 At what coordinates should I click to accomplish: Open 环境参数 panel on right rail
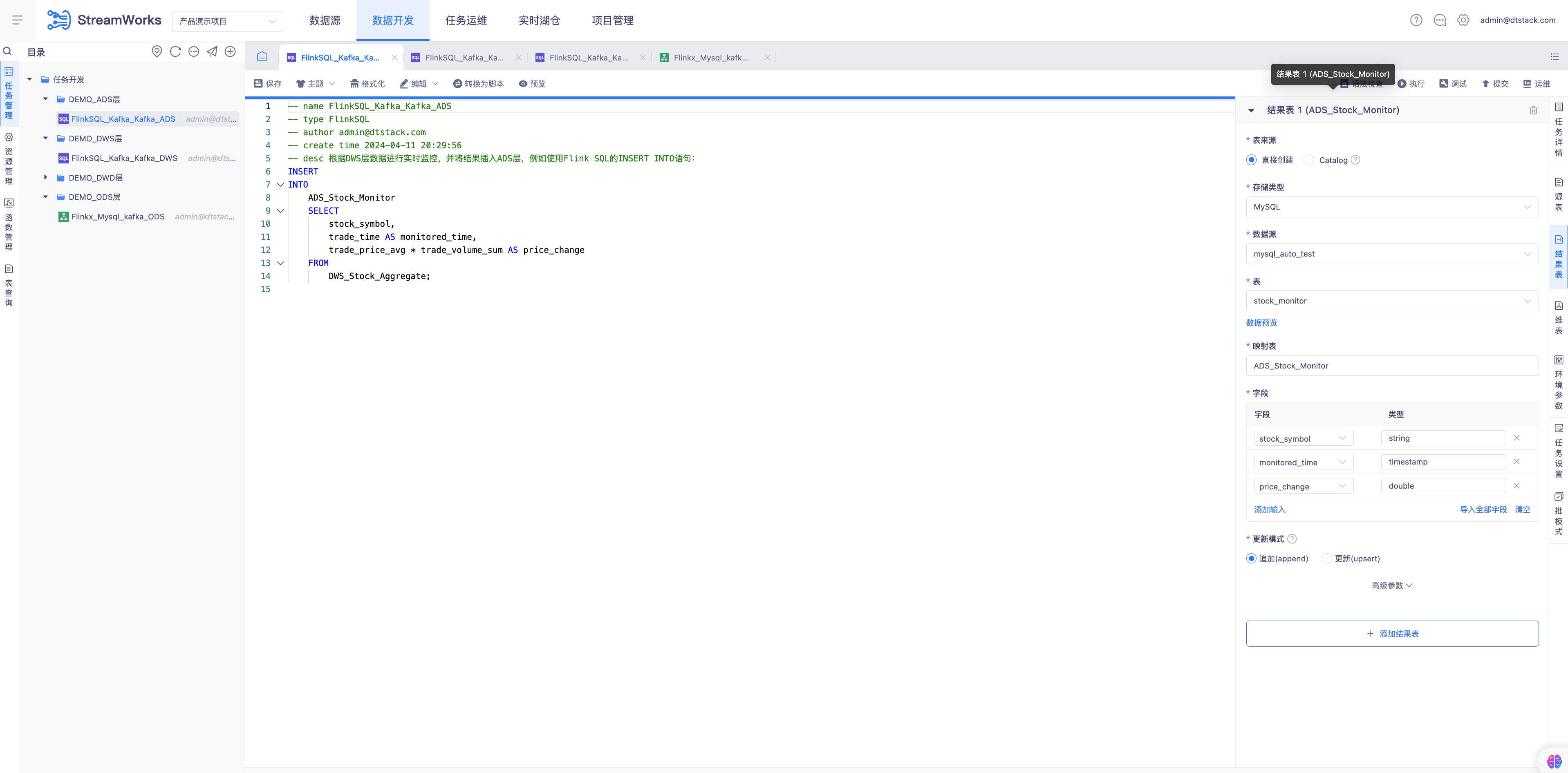[1559, 382]
